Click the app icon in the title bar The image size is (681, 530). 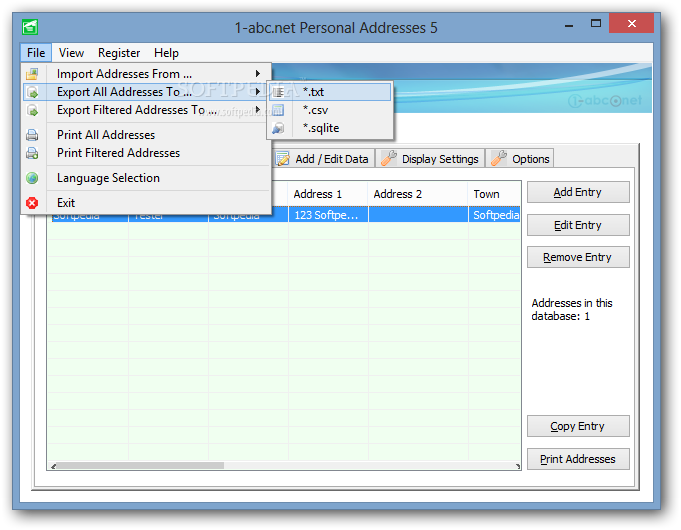point(30,27)
